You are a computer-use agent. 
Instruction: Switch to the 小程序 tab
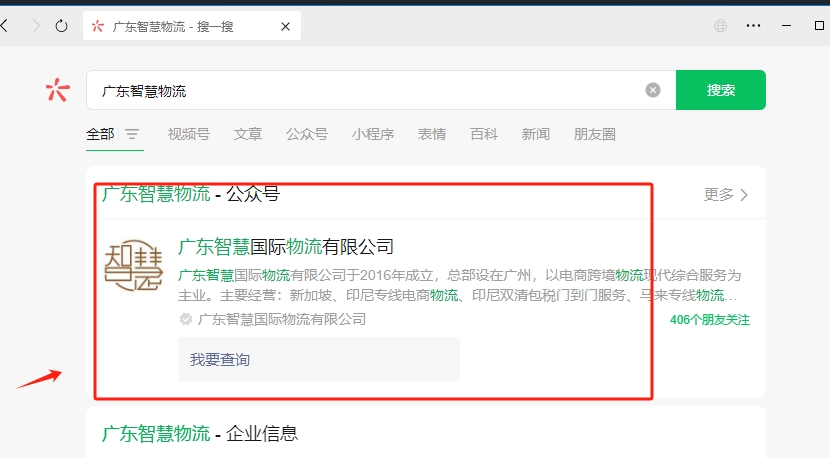(373, 134)
